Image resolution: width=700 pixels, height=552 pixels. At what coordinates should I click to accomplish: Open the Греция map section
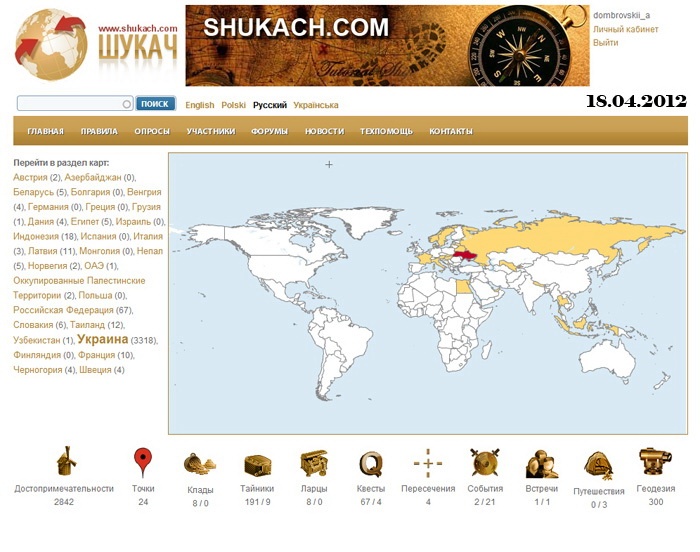click(100, 207)
